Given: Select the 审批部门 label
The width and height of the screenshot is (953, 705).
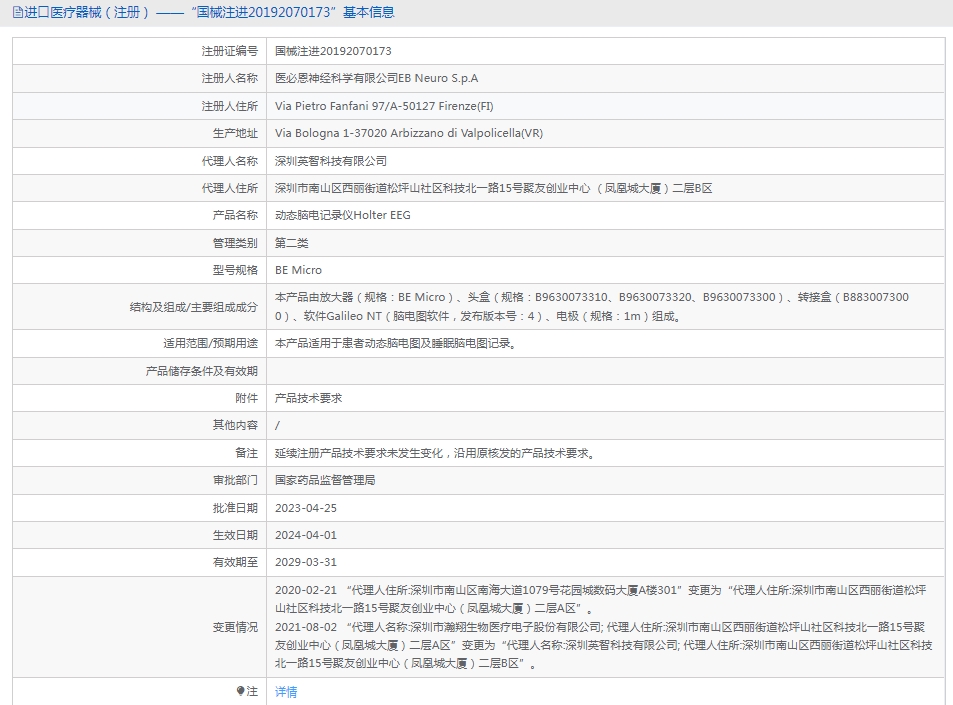Looking at the screenshot, I should point(235,480).
